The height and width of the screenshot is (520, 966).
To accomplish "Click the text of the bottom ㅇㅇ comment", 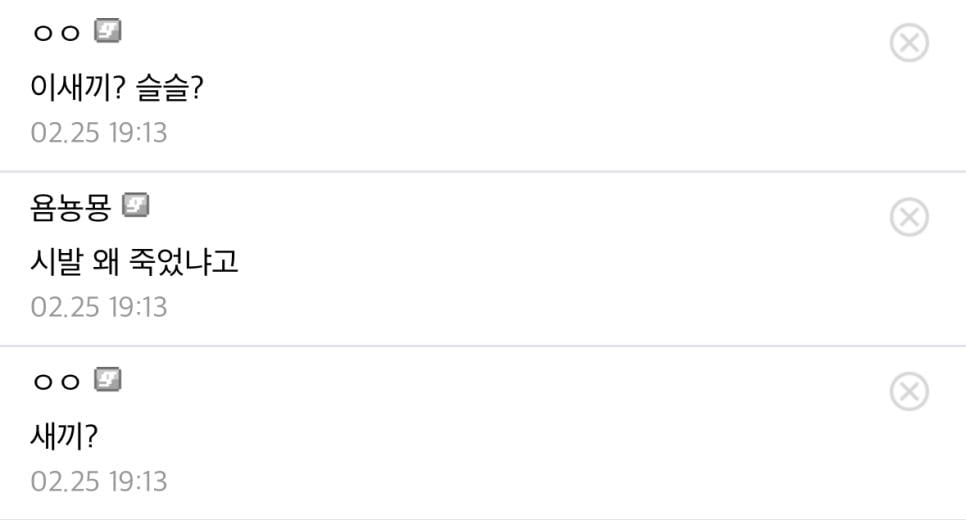I will coord(64,437).
